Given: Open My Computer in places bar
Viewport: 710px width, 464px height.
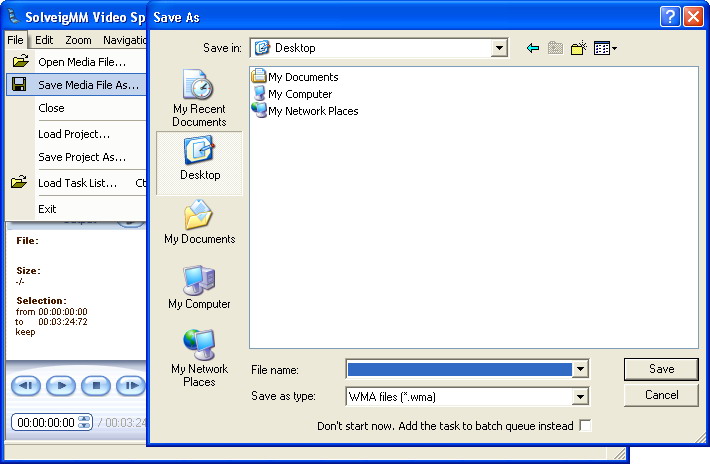Looking at the screenshot, I should 199,287.
